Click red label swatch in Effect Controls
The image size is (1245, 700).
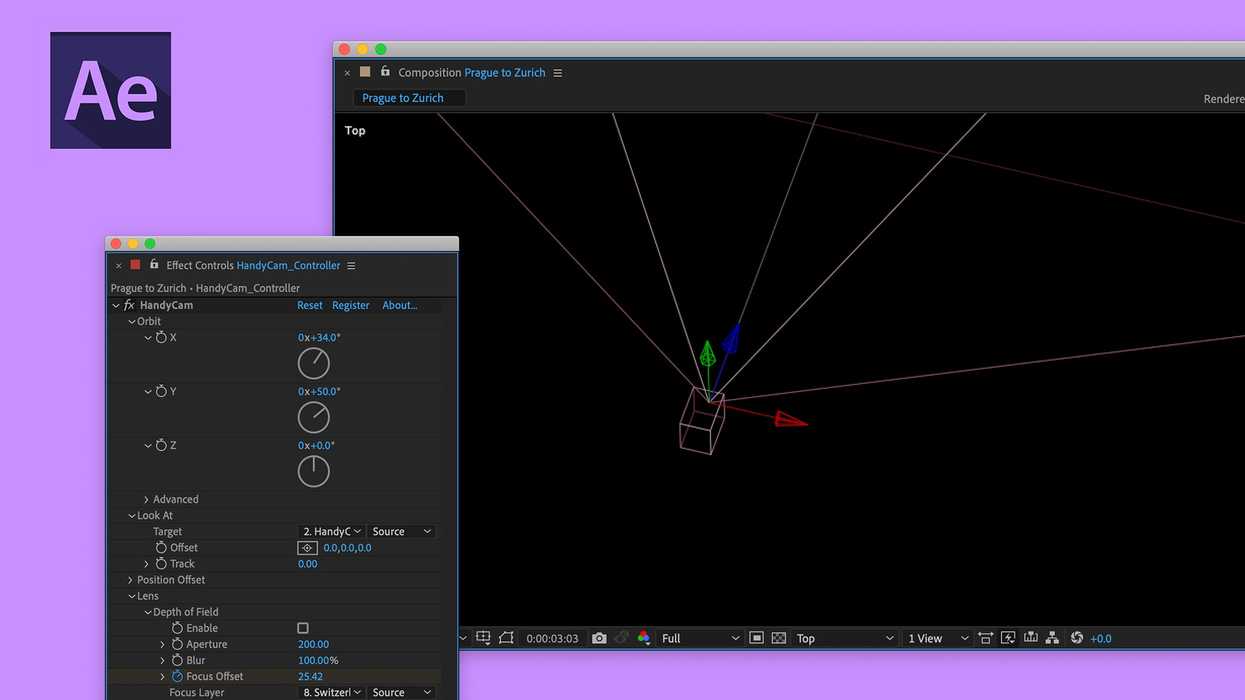click(x=135, y=265)
